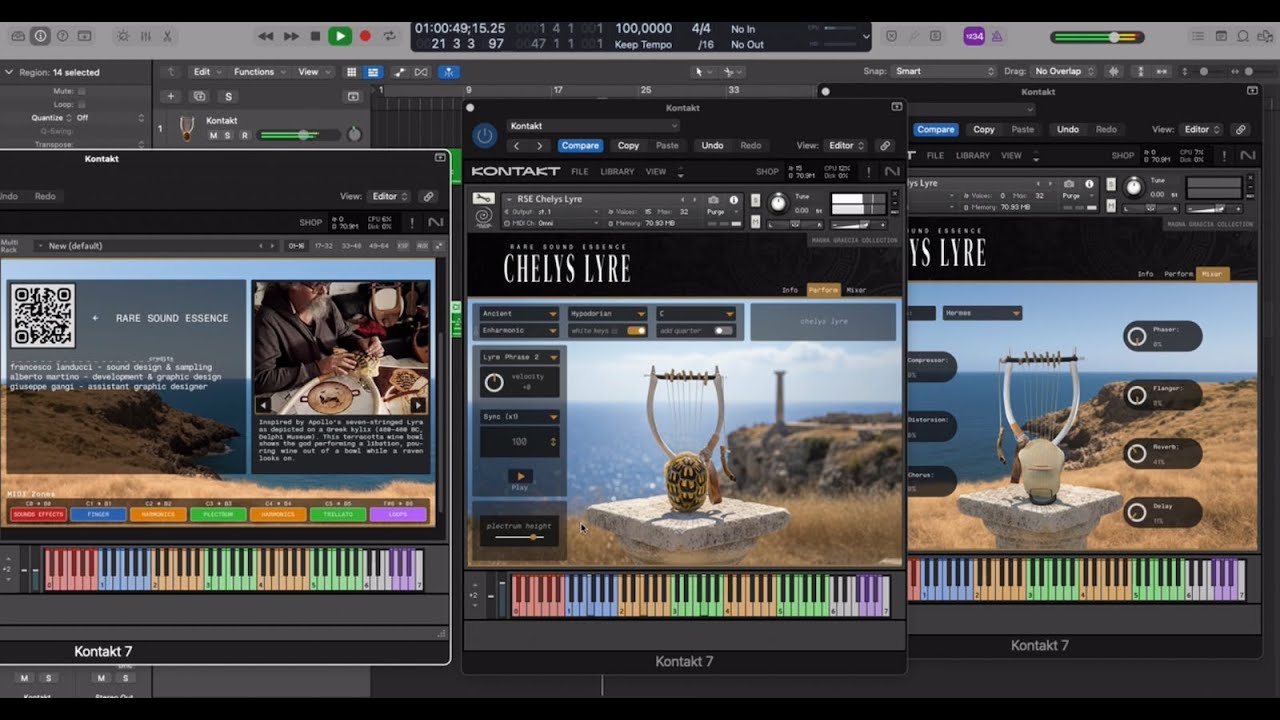Open the Drag No Overlap dropdown
This screenshot has width=1280, height=720.
(x=1065, y=71)
